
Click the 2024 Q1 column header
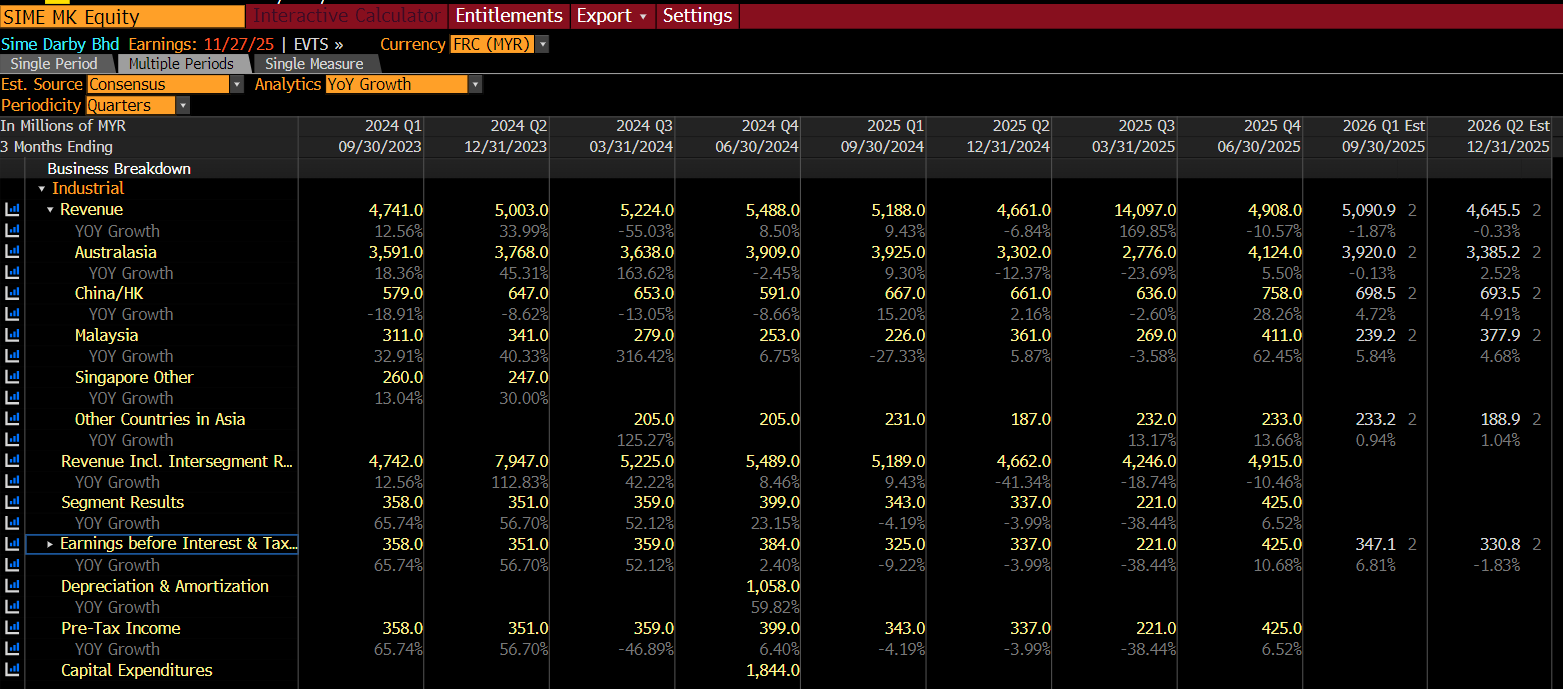[393, 126]
